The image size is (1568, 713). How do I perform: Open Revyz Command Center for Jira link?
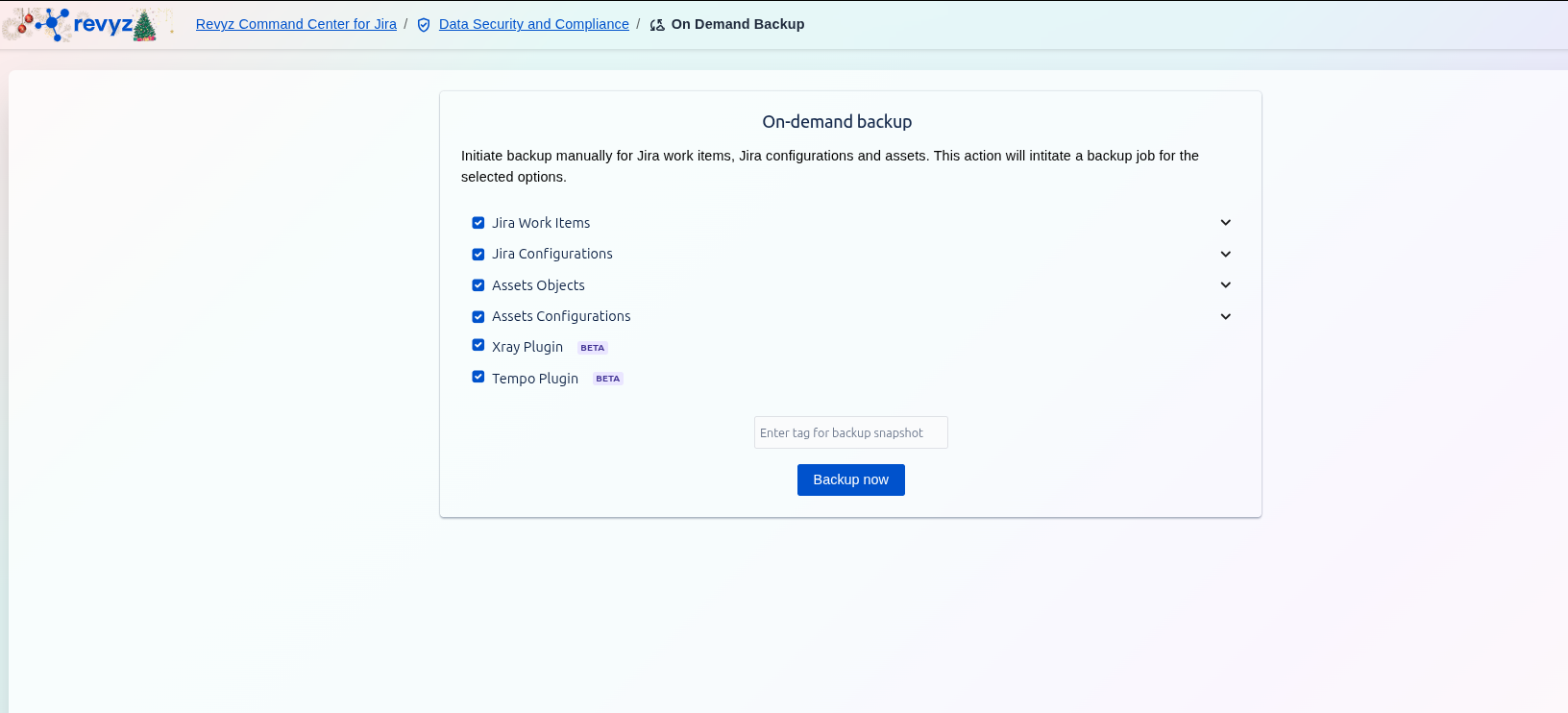[296, 24]
